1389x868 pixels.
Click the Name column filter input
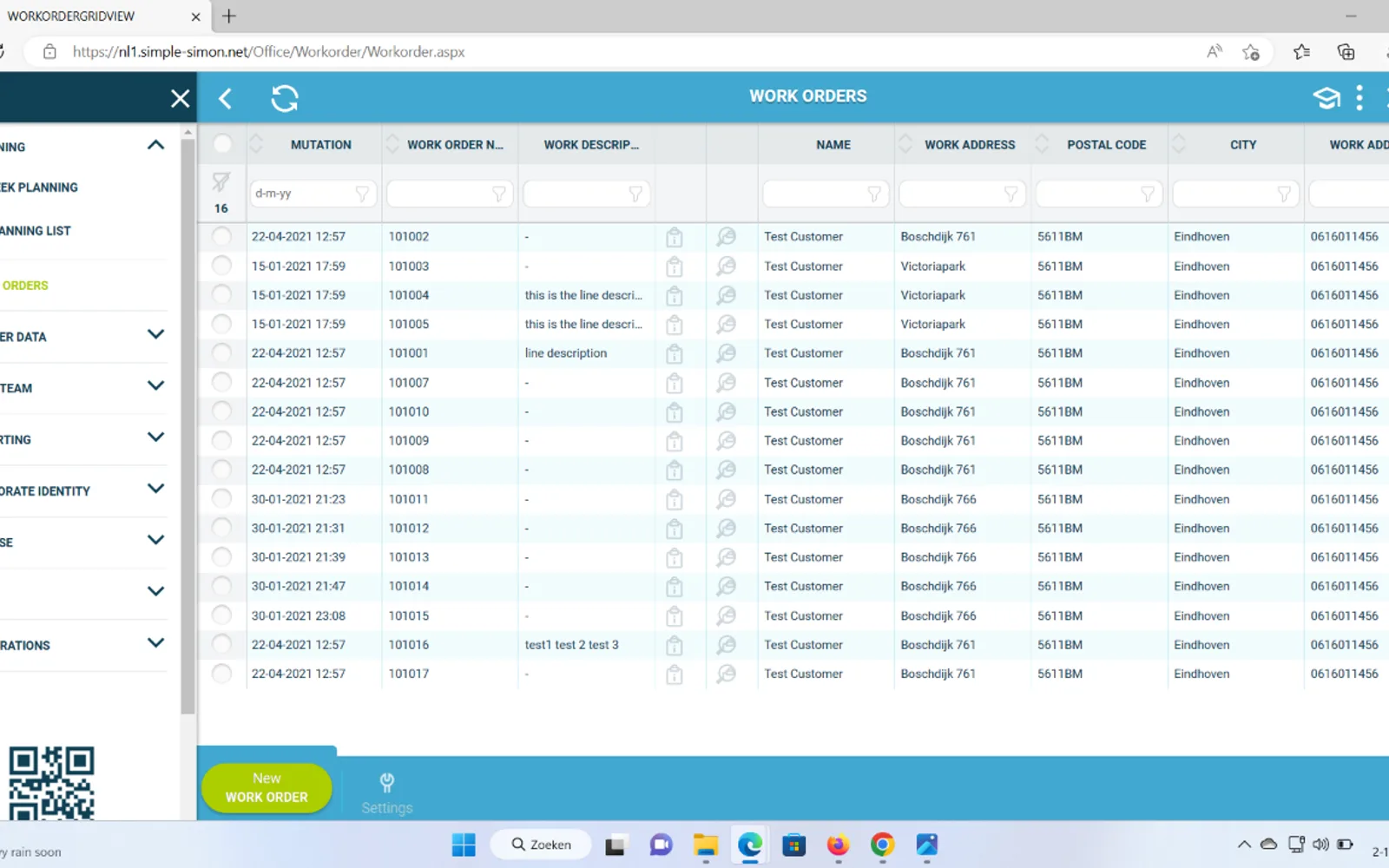825,194
